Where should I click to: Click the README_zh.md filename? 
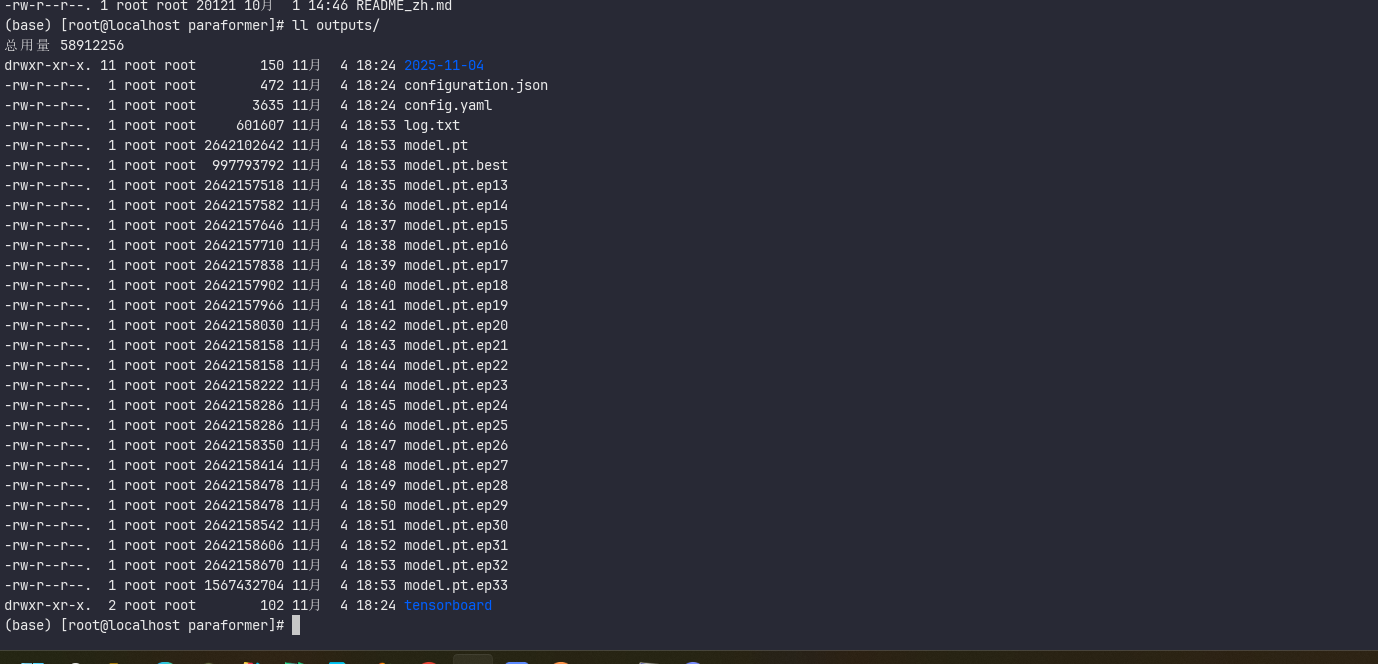404,6
